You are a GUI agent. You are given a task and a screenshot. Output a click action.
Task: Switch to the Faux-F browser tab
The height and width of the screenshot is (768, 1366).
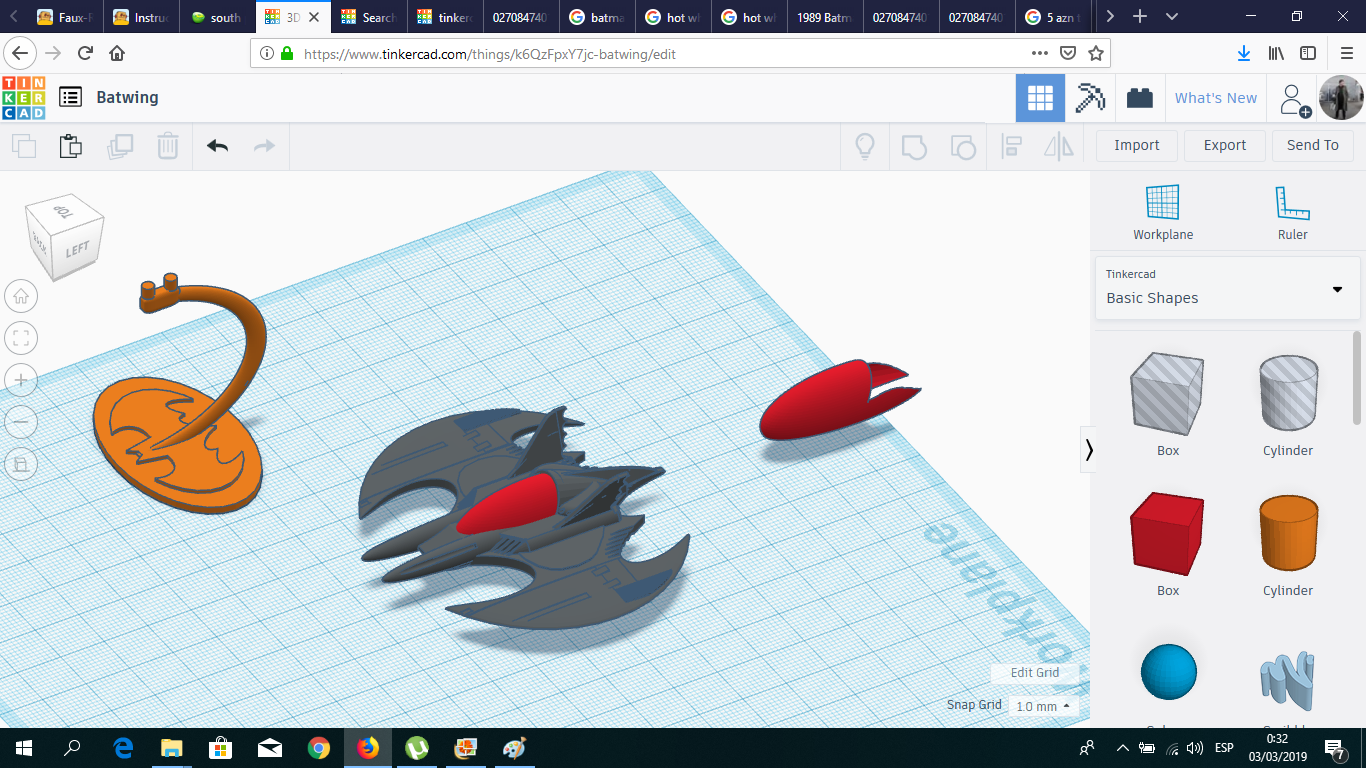pos(67,17)
